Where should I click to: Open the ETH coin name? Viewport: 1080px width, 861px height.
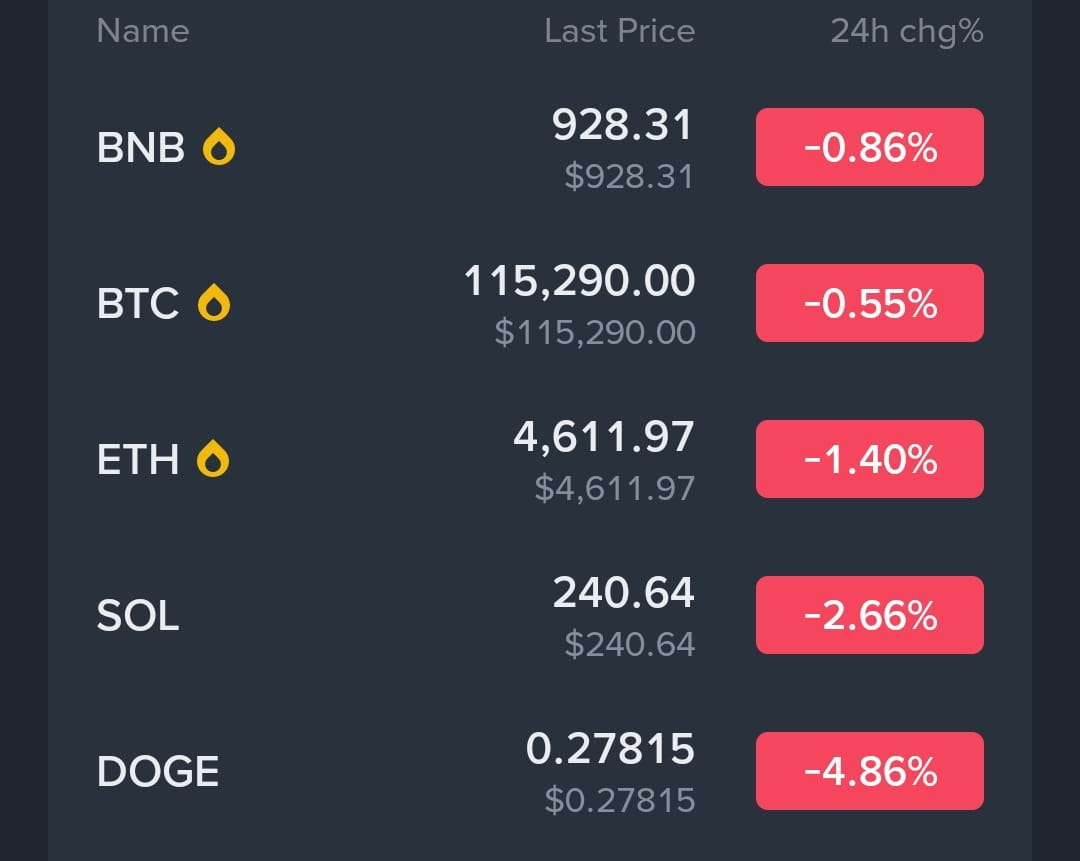pyautogui.click(x=138, y=459)
